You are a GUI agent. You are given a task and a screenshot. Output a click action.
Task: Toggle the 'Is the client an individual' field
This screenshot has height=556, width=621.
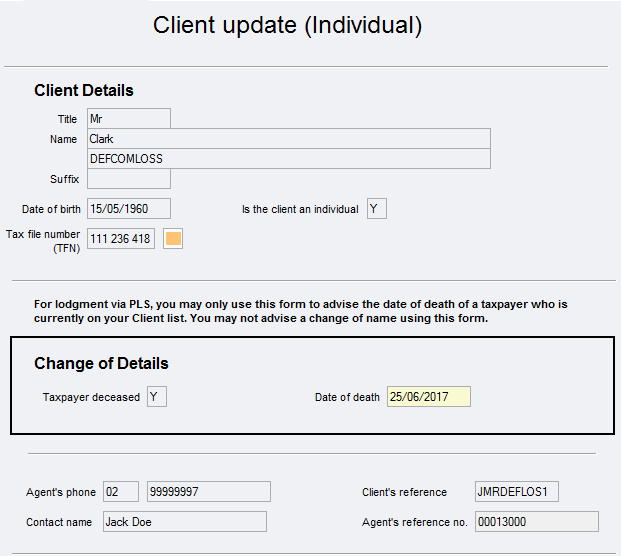click(376, 209)
